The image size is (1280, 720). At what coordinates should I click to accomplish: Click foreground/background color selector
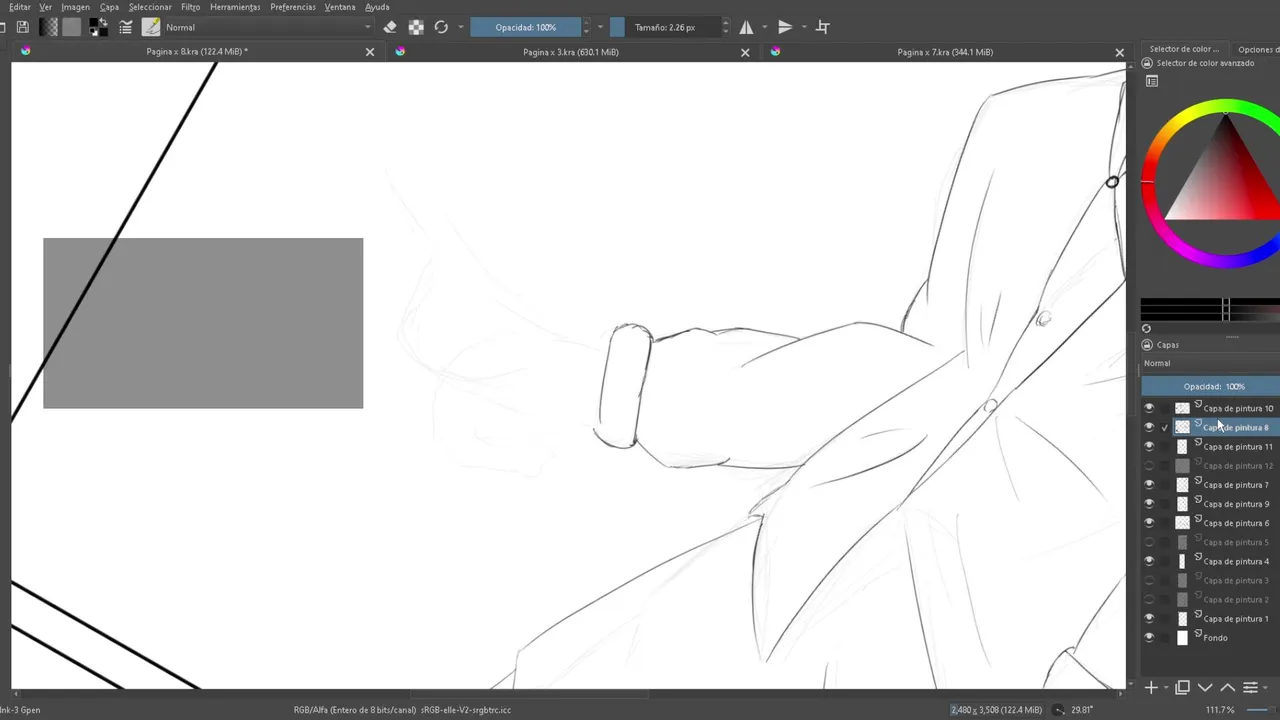[x=98, y=27]
